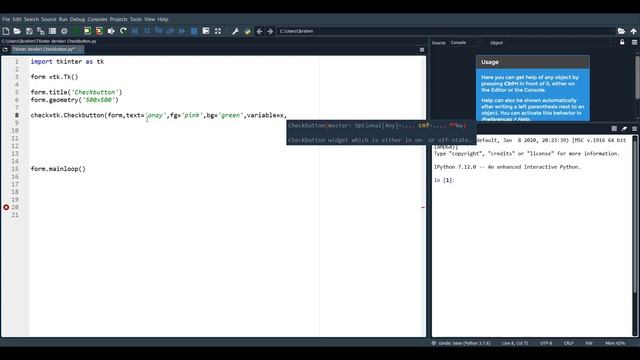Click the Stop debugging square icon
The width and height of the screenshot is (640, 360).
pyautogui.click(x=194, y=31)
